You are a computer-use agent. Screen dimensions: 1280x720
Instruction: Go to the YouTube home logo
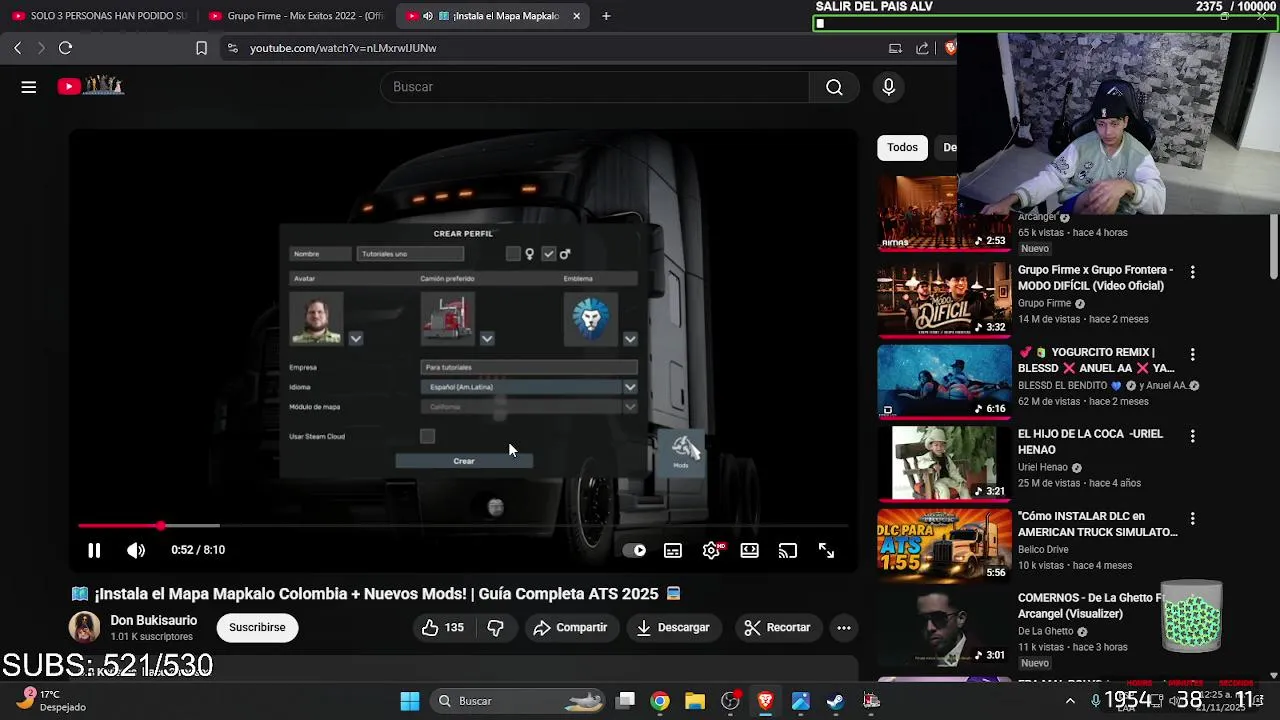90,87
